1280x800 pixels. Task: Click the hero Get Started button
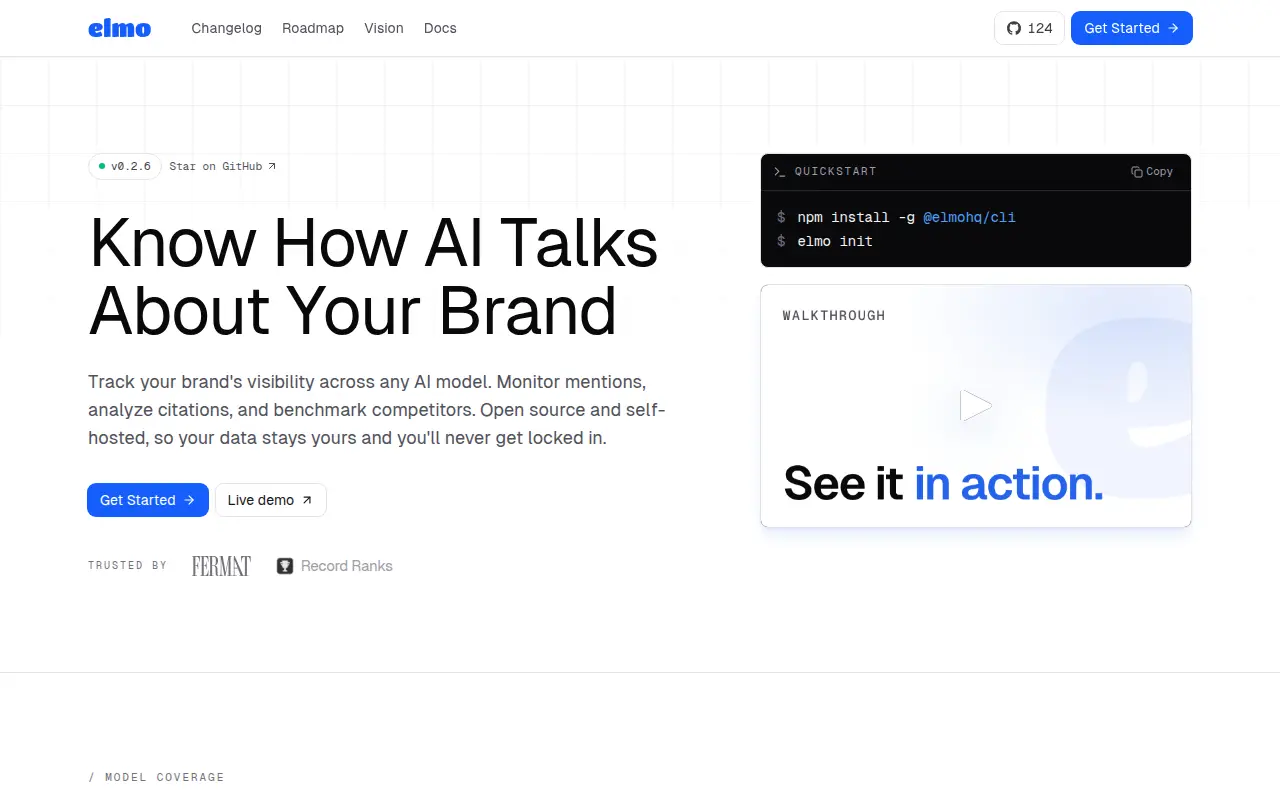click(148, 500)
